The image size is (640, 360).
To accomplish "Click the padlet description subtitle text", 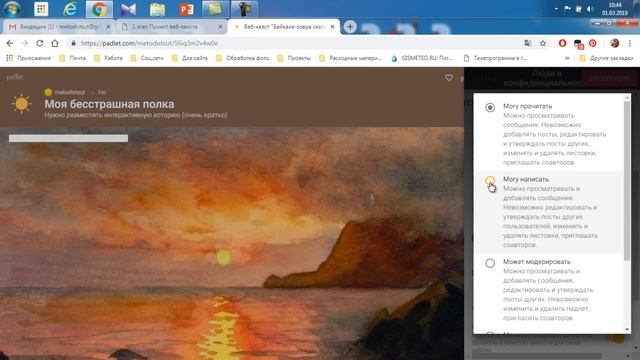I will coord(136,115).
